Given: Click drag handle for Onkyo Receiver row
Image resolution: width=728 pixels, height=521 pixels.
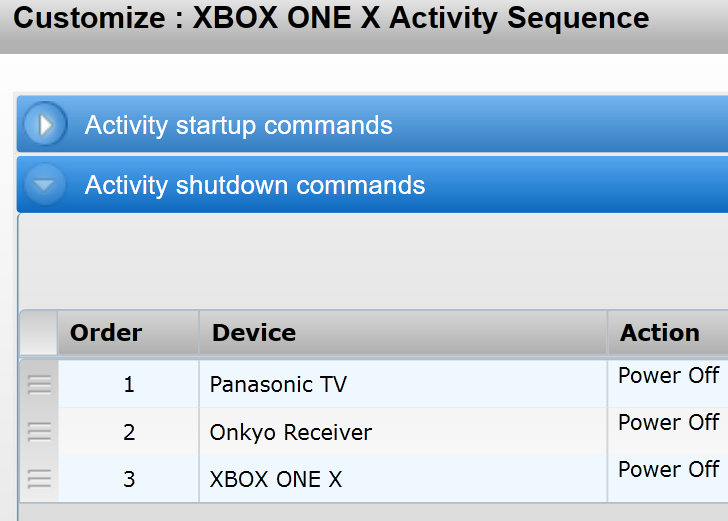Looking at the screenshot, I should pyautogui.click(x=39, y=432).
